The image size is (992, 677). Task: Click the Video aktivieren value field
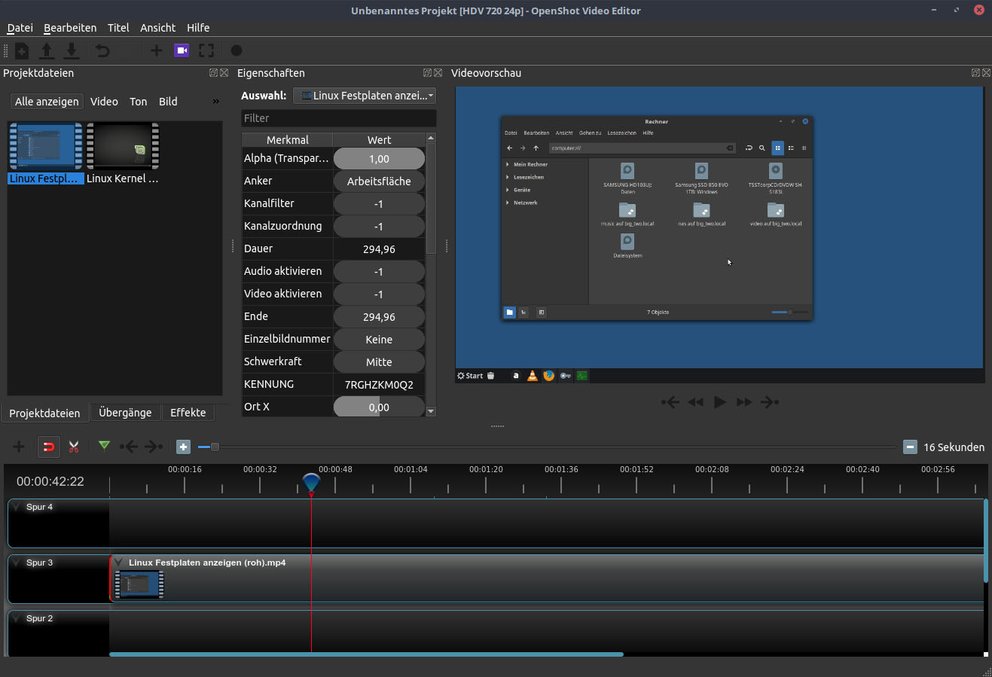[x=379, y=295]
